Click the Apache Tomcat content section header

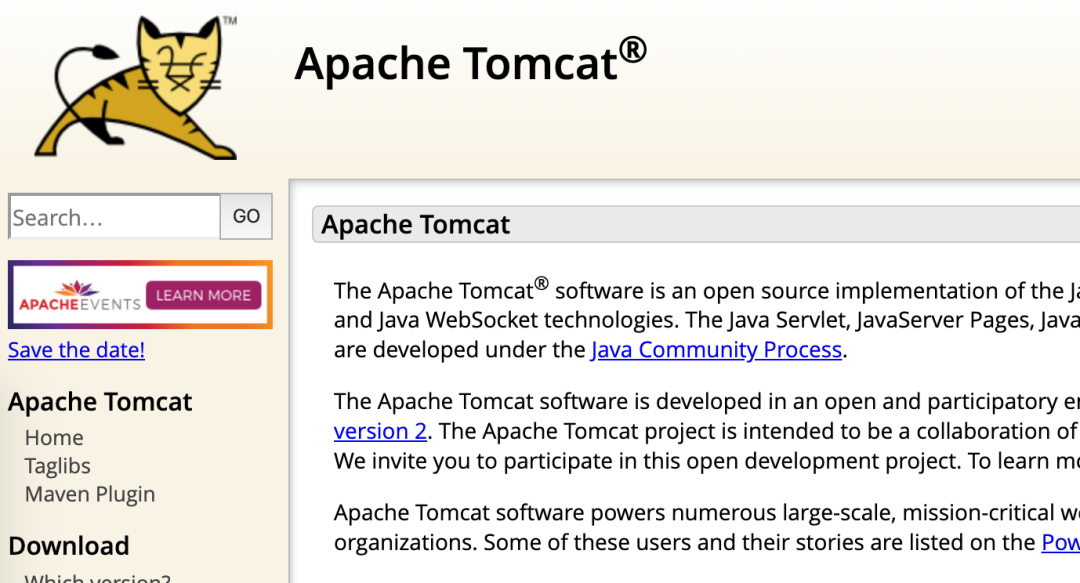pos(416,225)
